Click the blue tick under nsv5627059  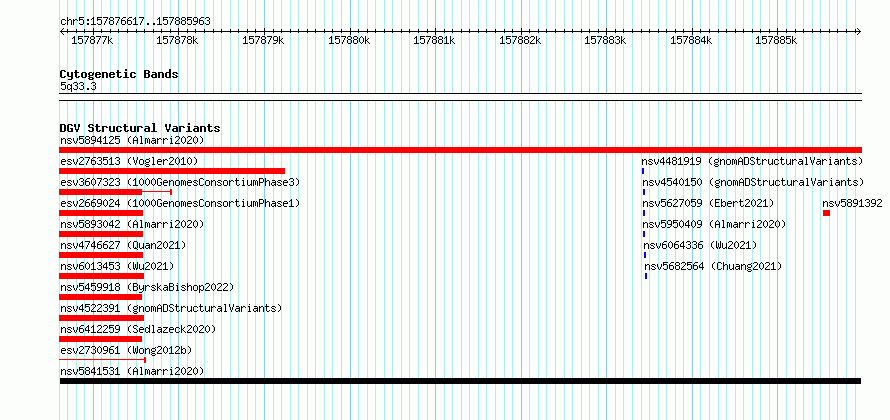click(x=644, y=213)
